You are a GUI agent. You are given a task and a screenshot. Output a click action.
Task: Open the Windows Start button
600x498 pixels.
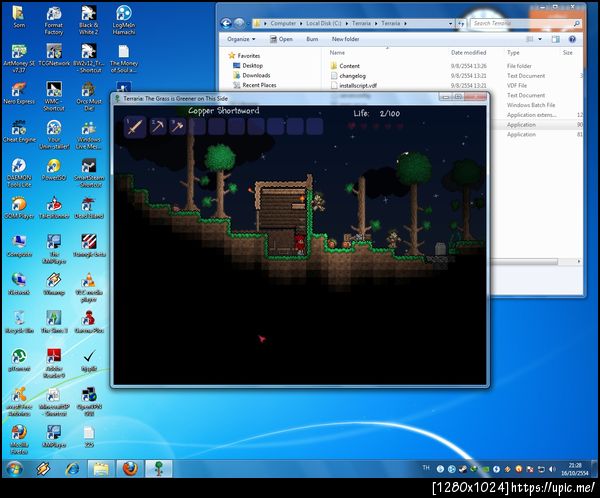pyautogui.click(x=15, y=469)
